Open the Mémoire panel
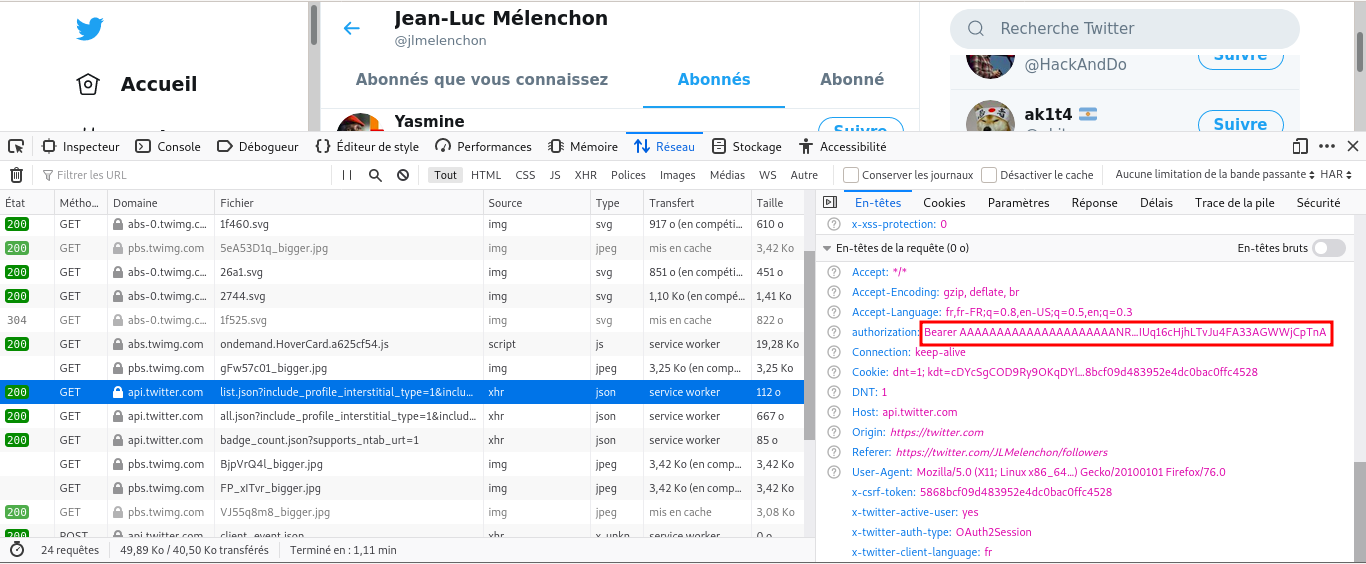 [x=582, y=146]
